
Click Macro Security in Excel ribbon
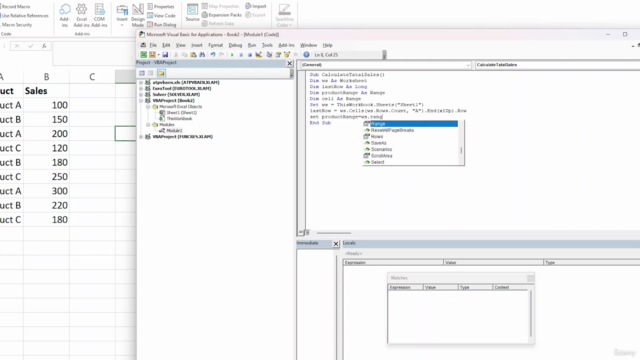[x=16, y=24]
